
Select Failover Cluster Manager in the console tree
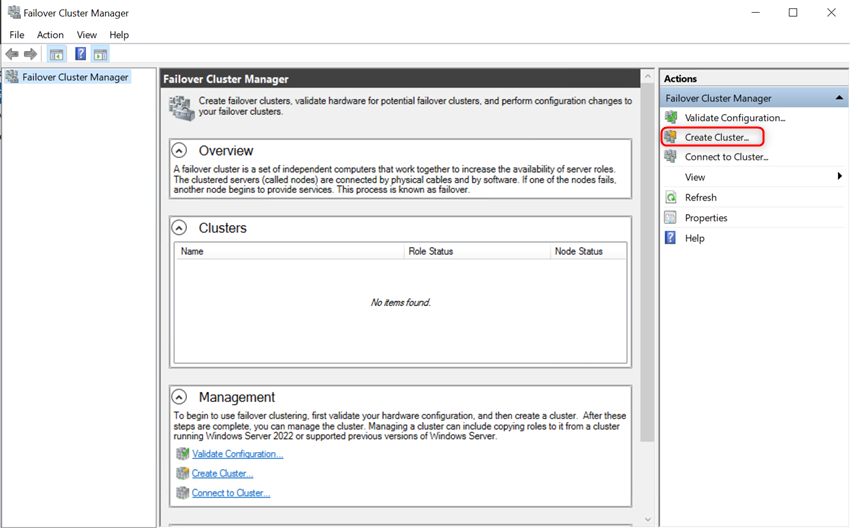75,77
